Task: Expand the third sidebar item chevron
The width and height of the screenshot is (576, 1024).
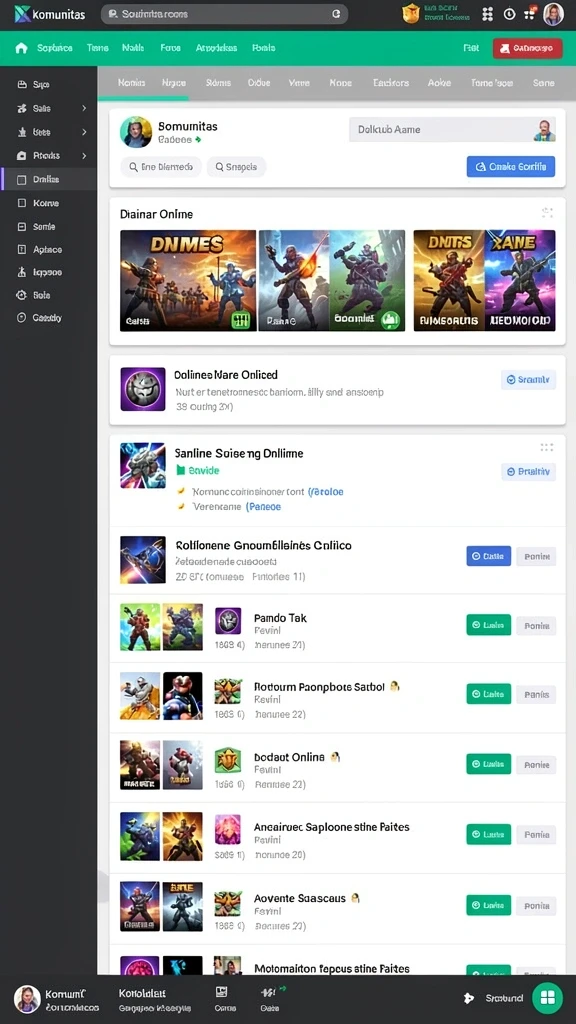Action: [84, 132]
